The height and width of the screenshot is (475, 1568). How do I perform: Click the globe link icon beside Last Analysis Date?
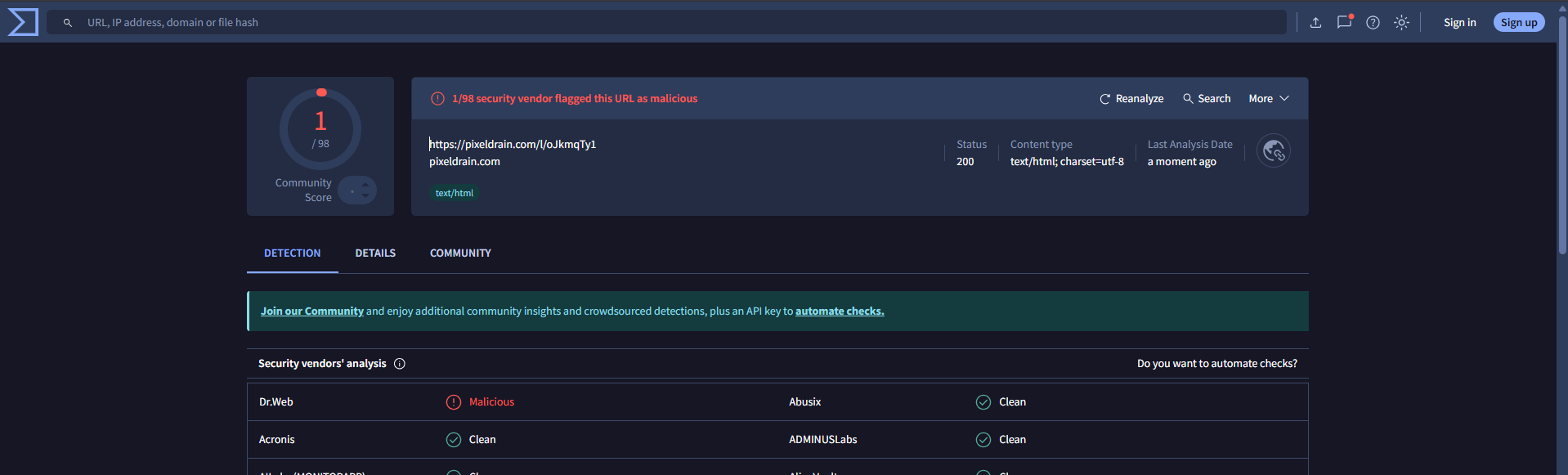pyautogui.click(x=1274, y=150)
